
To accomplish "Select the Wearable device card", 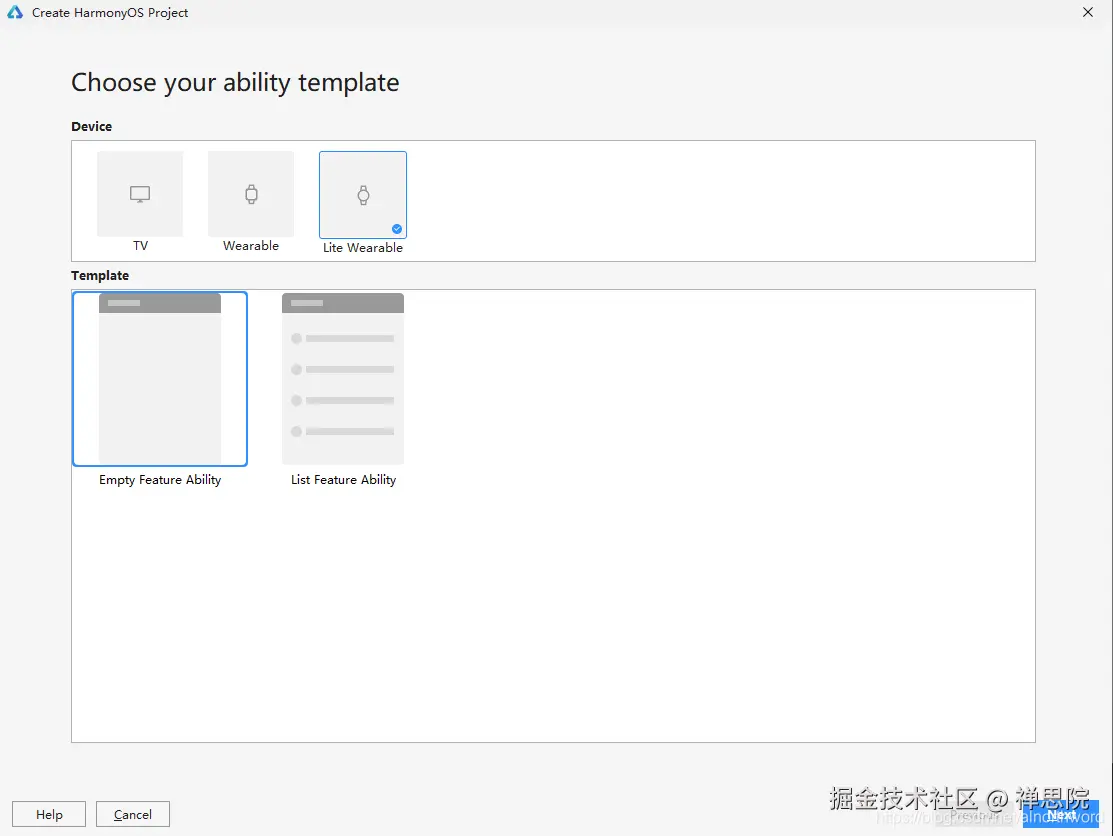I will [251, 194].
